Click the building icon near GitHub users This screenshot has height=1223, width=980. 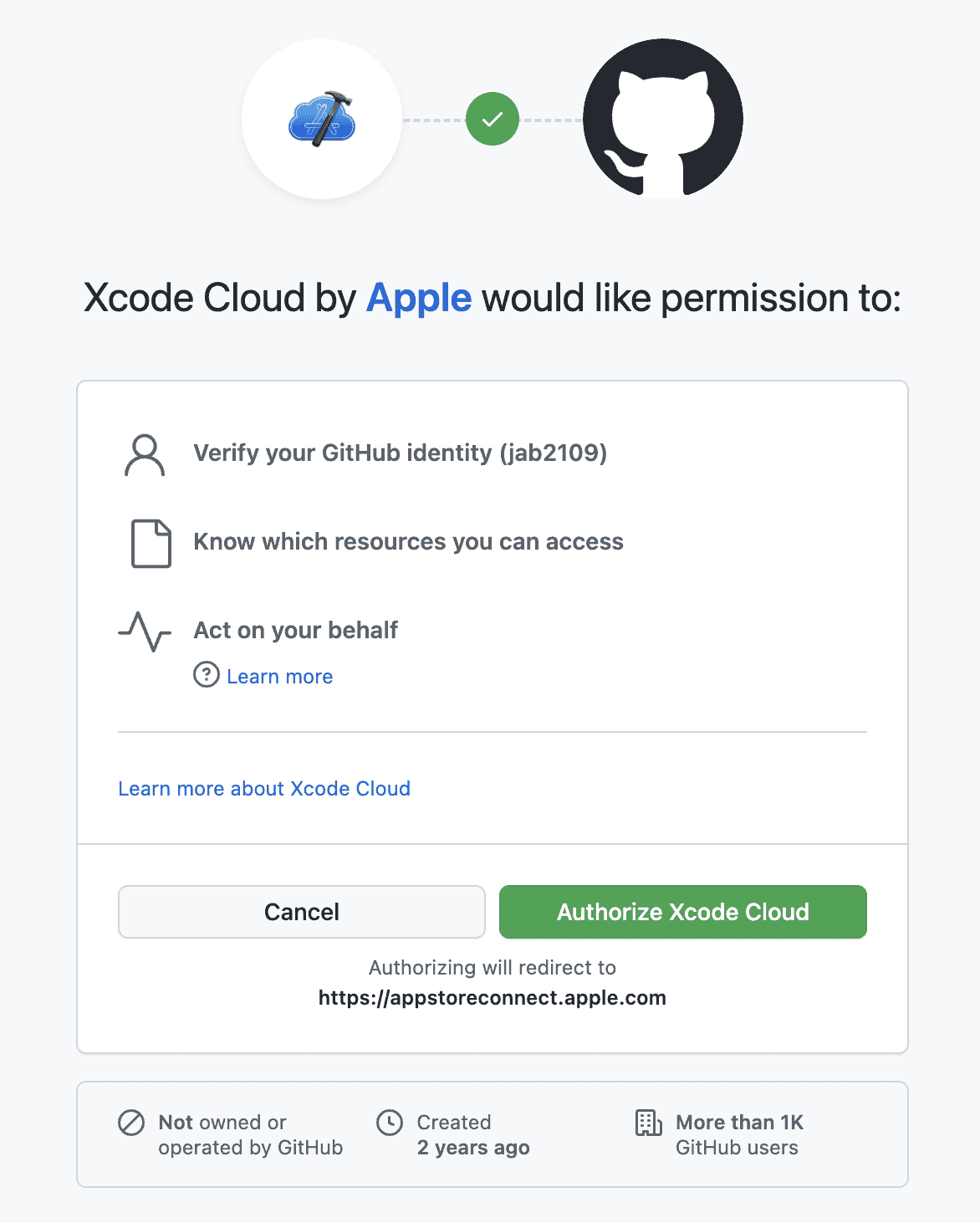(647, 1122)
